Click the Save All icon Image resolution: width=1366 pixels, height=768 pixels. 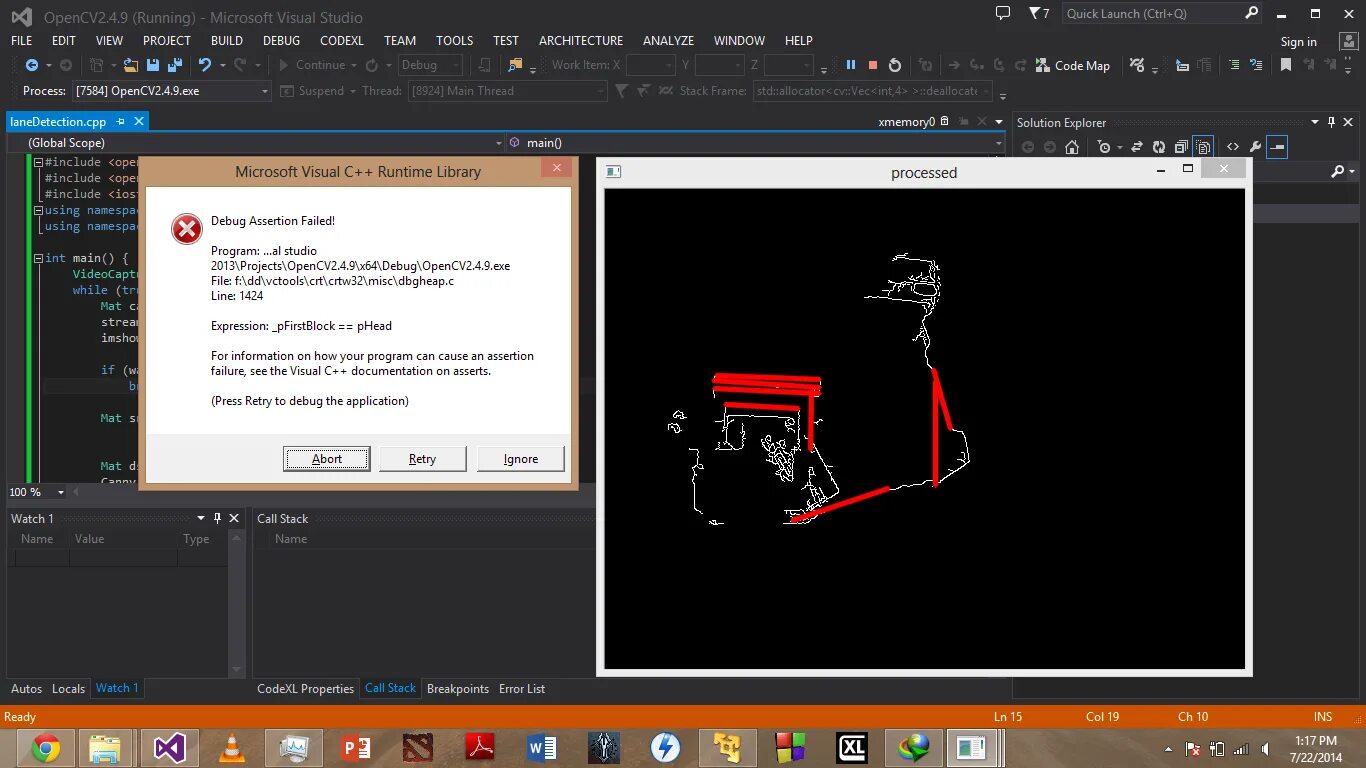175,65
